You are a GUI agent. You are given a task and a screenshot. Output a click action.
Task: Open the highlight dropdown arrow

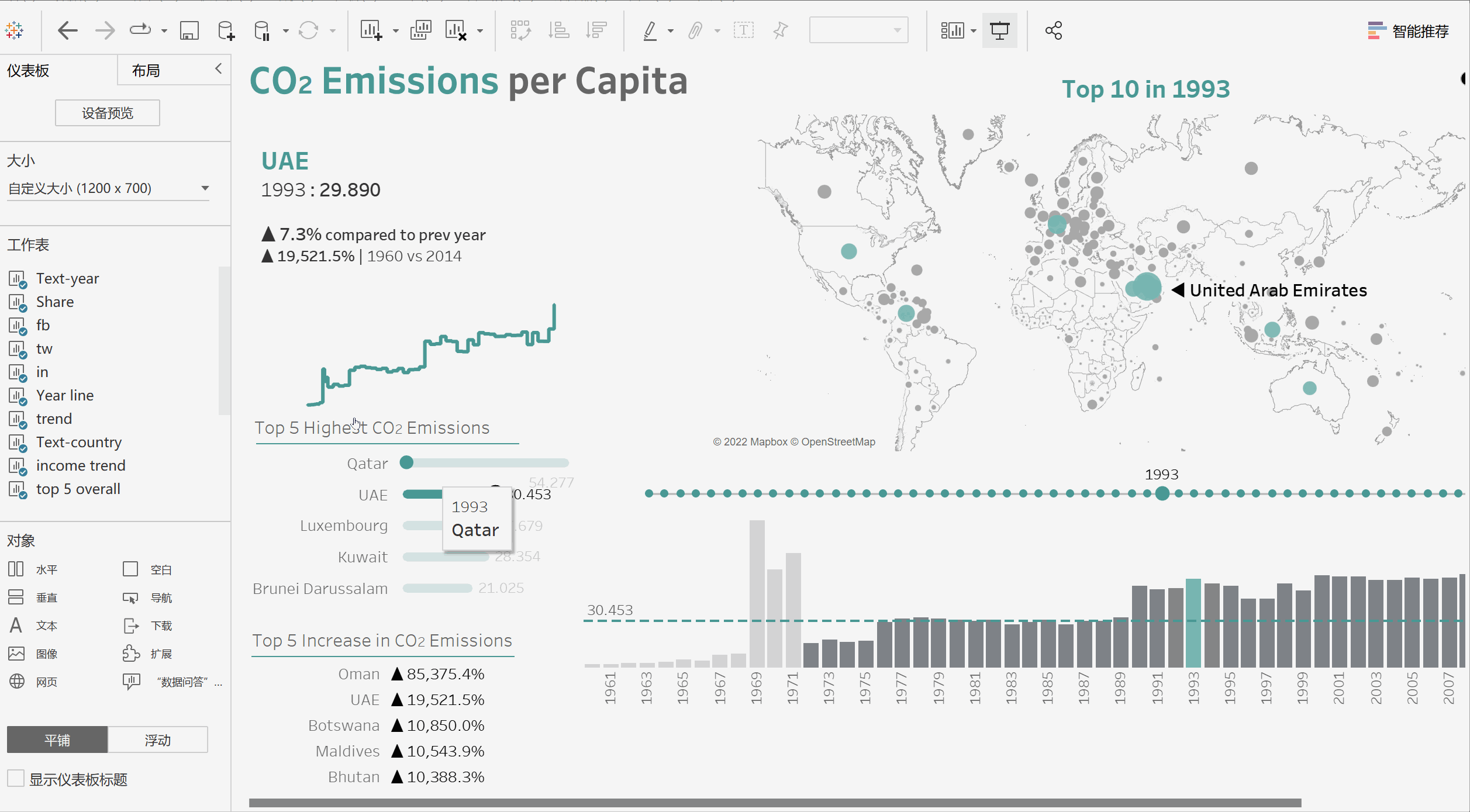coord(671,31)
